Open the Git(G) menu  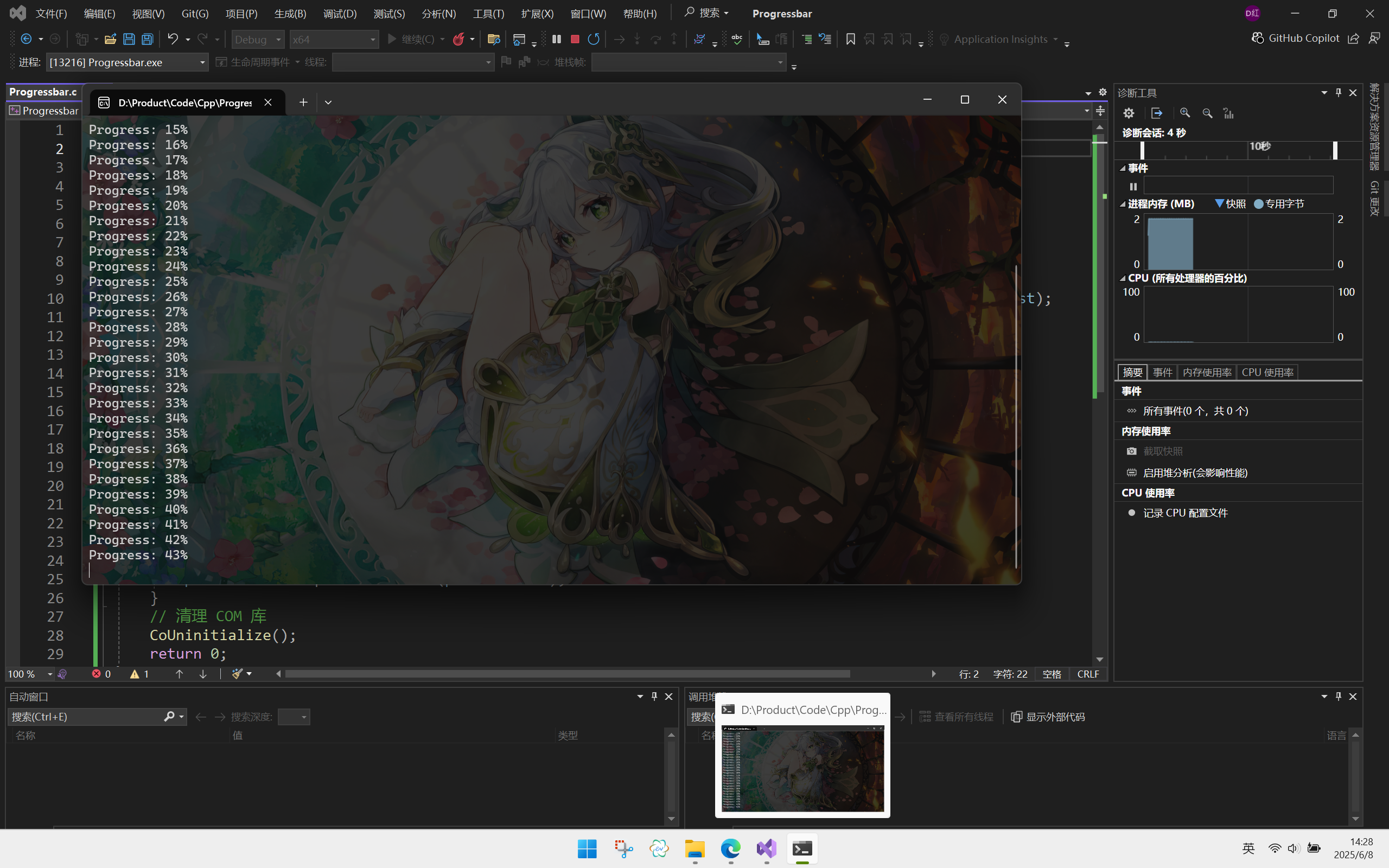(x=195, y=13)
